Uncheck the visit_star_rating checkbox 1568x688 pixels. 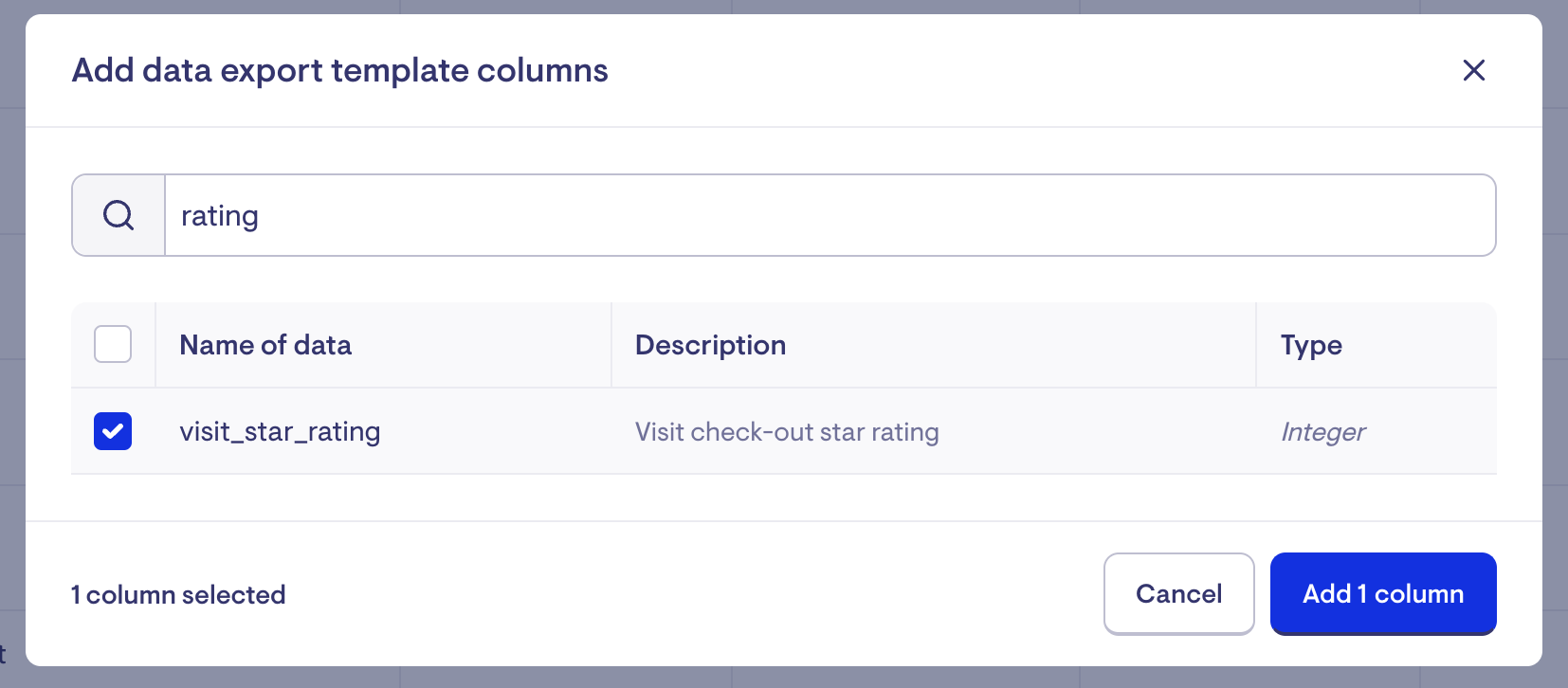point(113,431)
